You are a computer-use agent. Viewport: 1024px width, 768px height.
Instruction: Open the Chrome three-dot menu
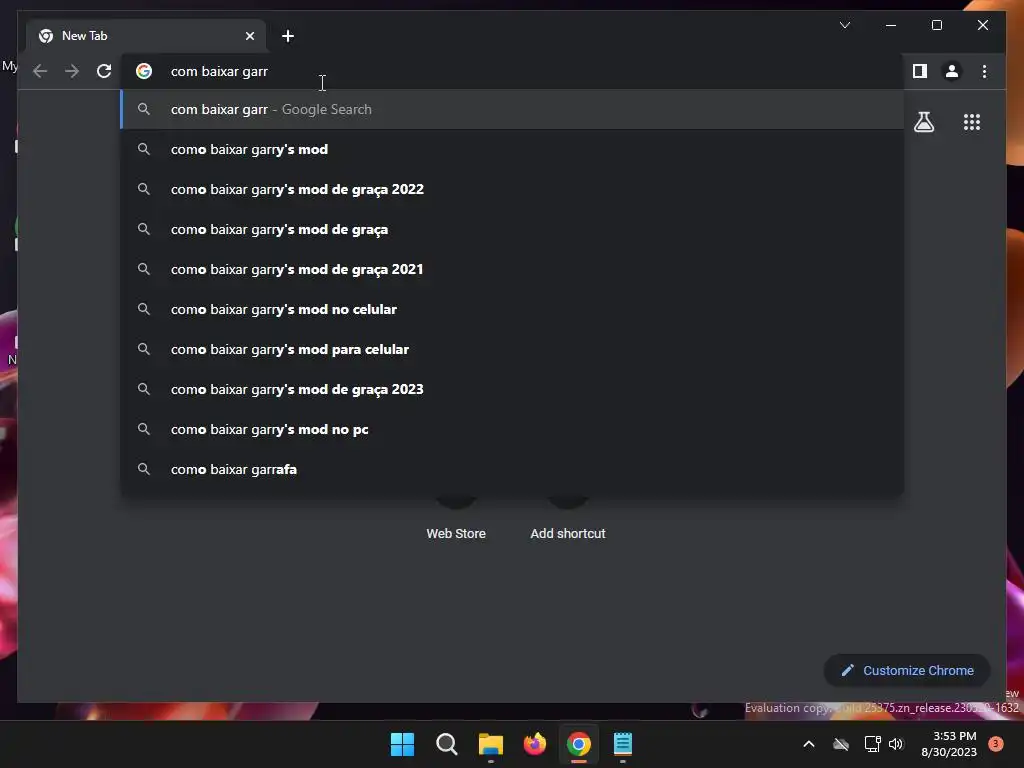point(984,71)
